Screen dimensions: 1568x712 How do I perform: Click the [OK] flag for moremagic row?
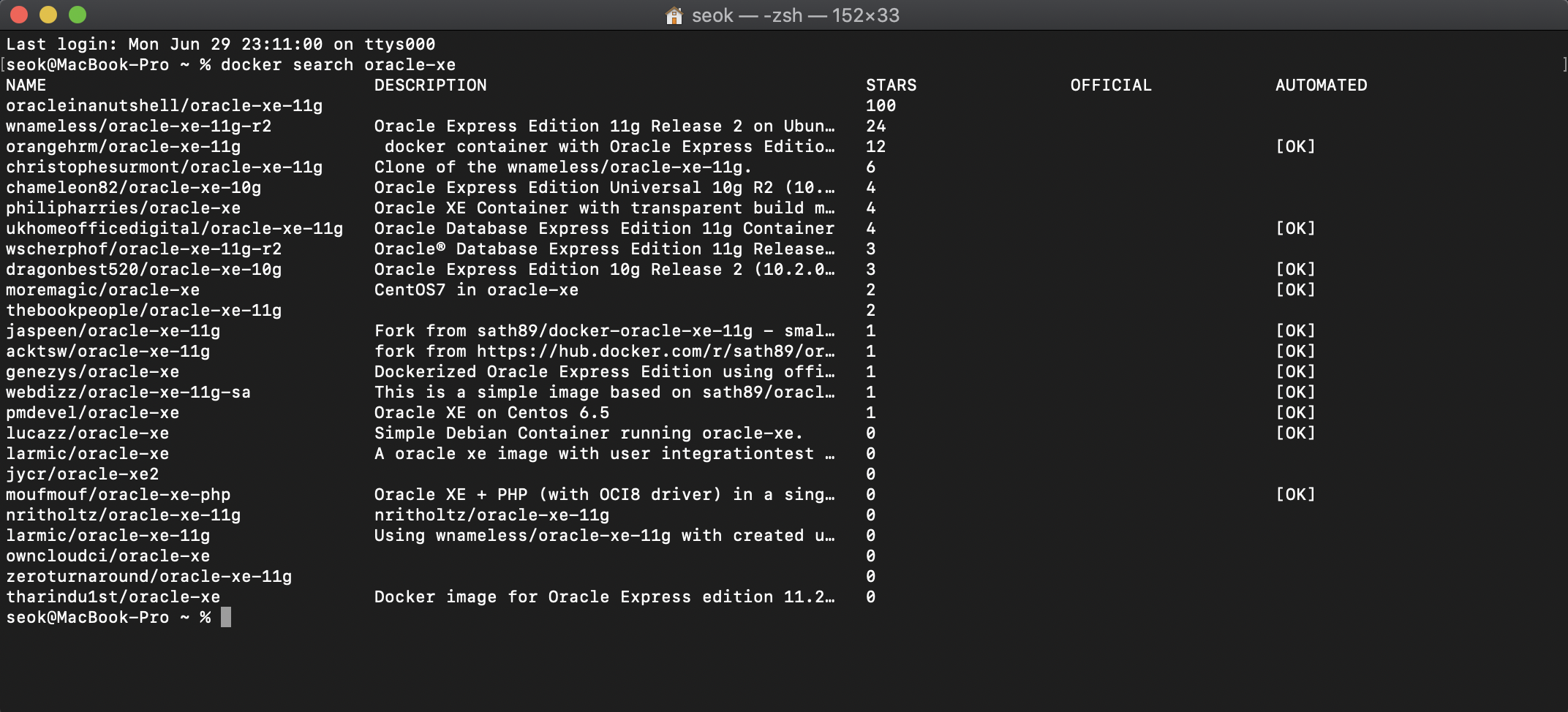point(1296,290)
